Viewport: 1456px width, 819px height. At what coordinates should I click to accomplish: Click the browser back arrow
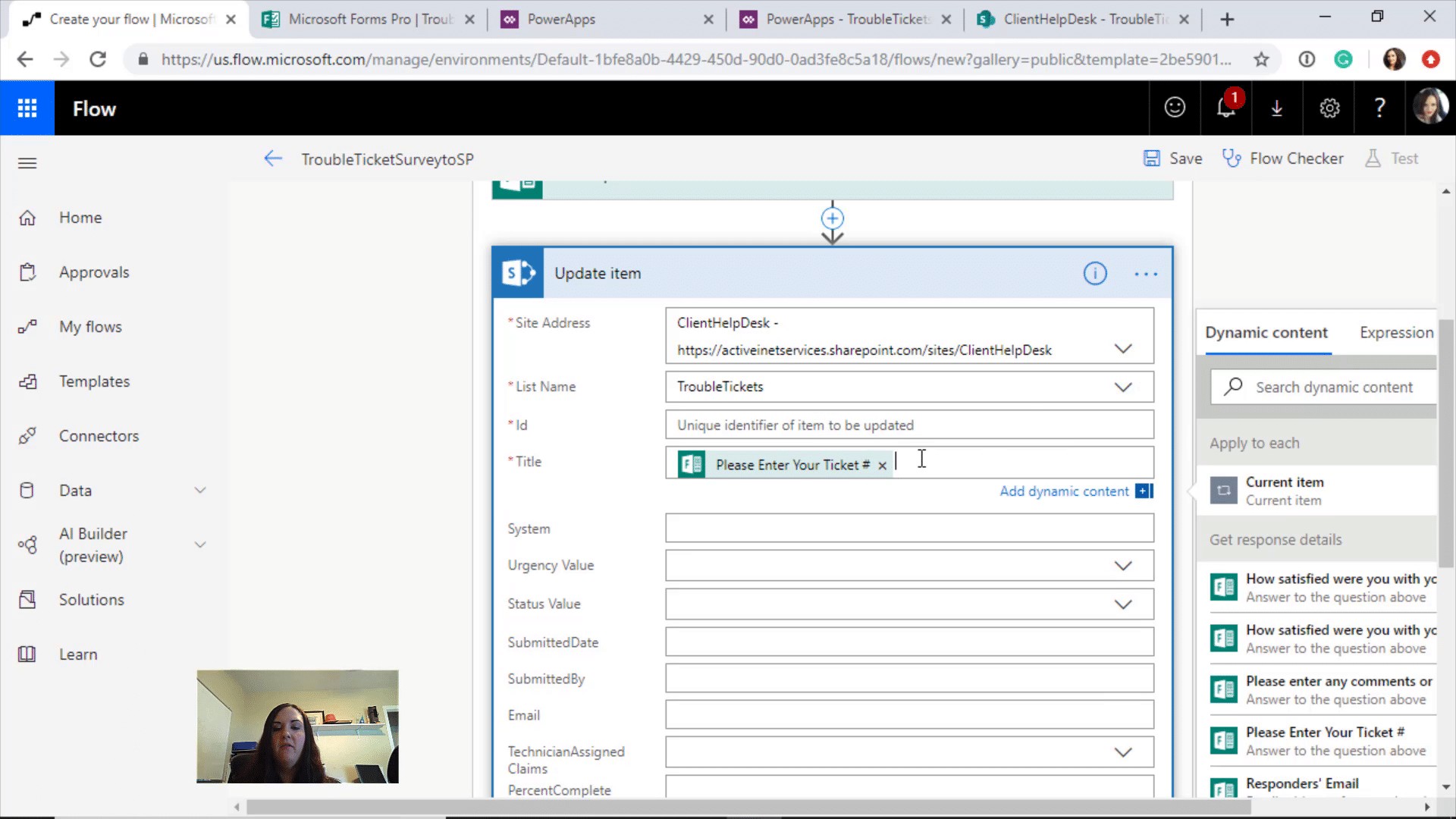[25, 59]
